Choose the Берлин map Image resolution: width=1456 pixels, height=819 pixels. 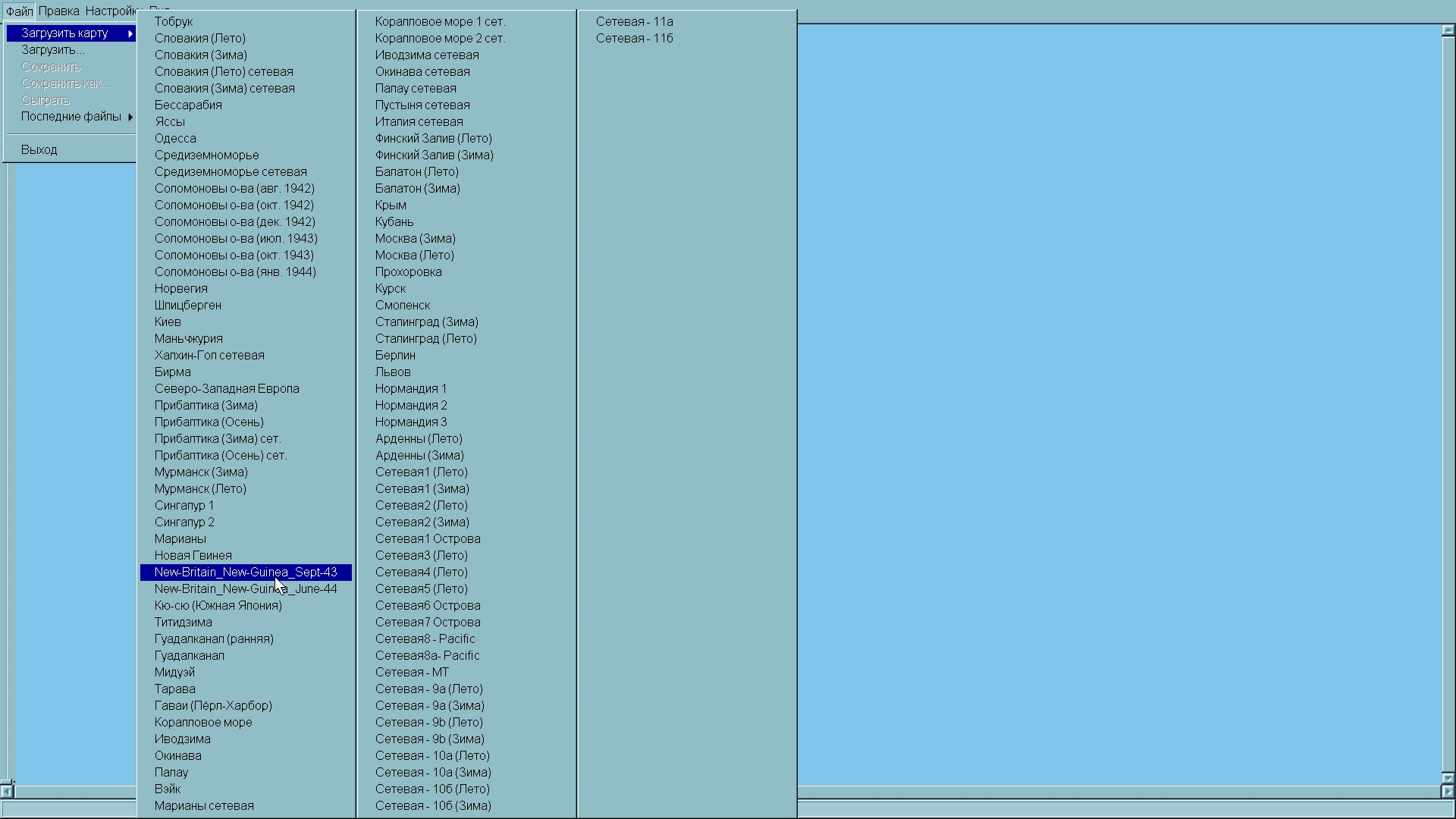[x=395, y=356]
